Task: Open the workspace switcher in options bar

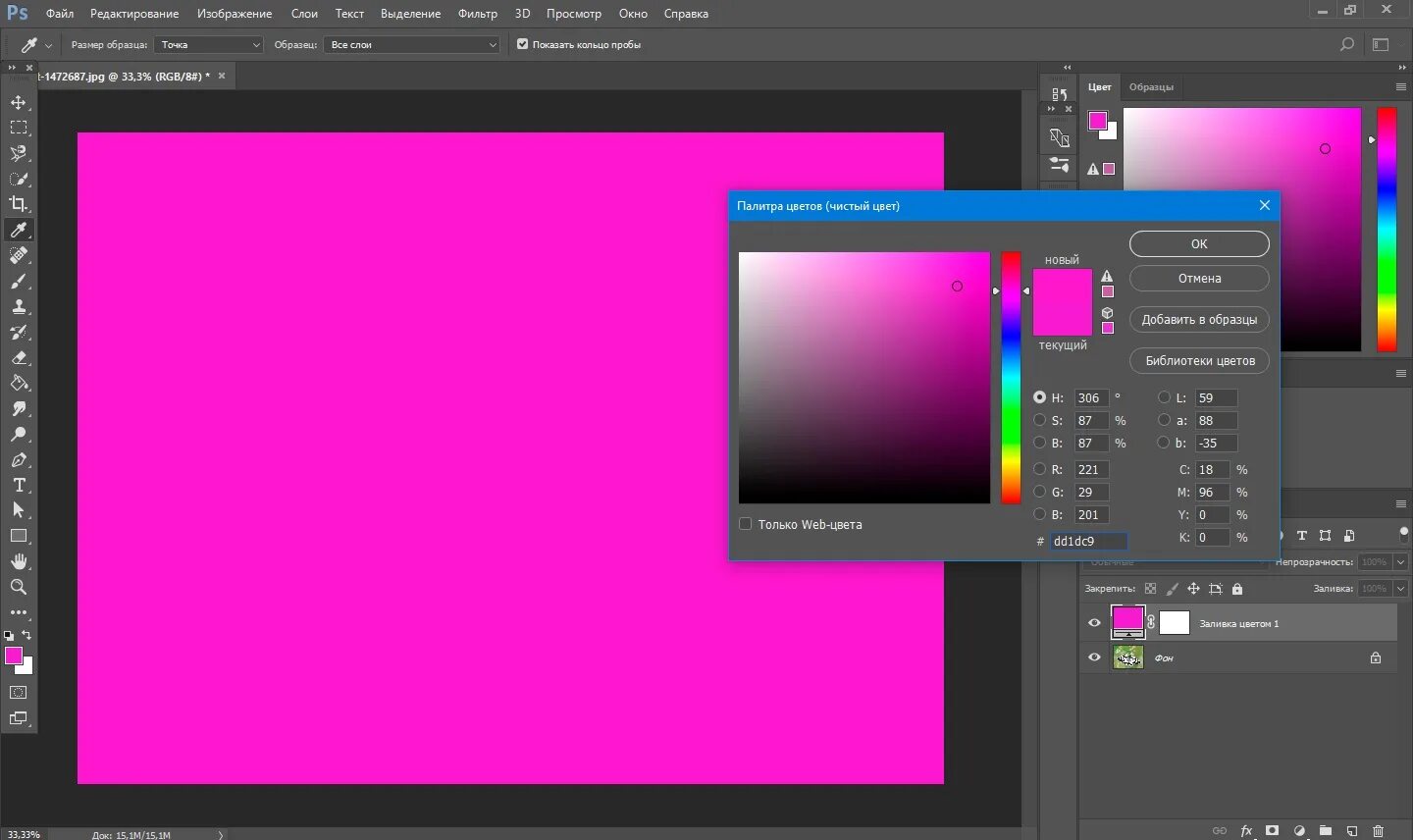Action: tap(1381, 44)
